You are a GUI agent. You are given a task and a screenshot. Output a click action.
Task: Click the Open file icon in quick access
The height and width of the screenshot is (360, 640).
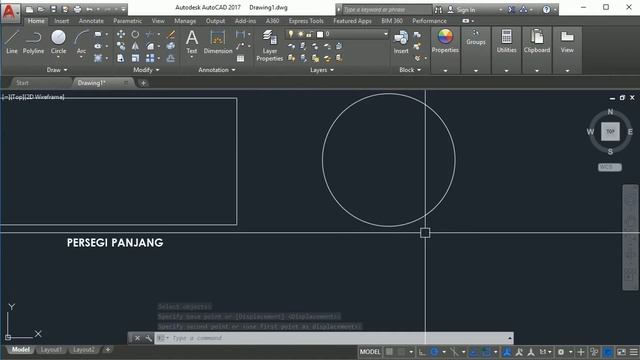click(41, 9)
